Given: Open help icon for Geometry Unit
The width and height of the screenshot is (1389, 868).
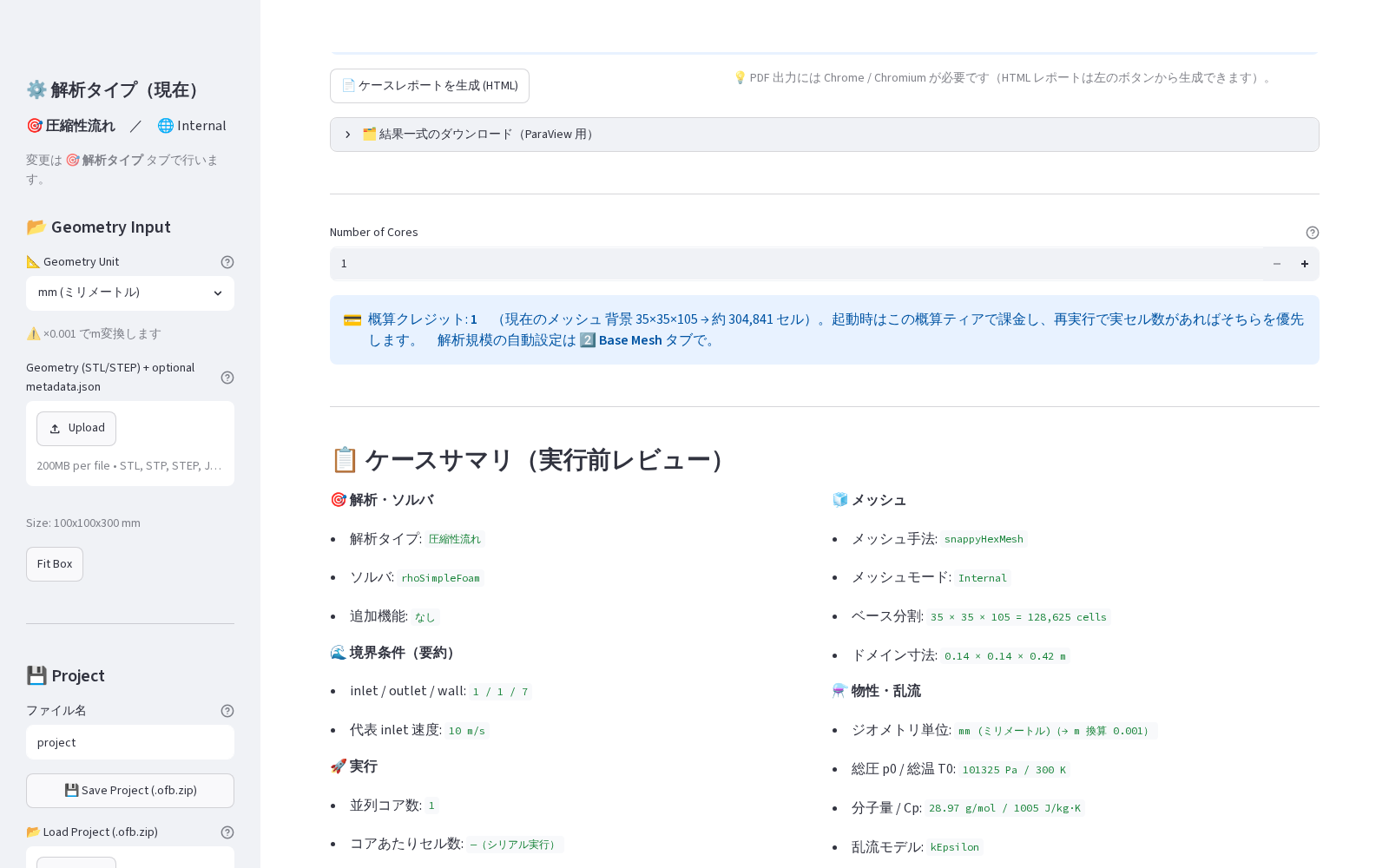Looking at the screenshot, I should click(227, 262).
